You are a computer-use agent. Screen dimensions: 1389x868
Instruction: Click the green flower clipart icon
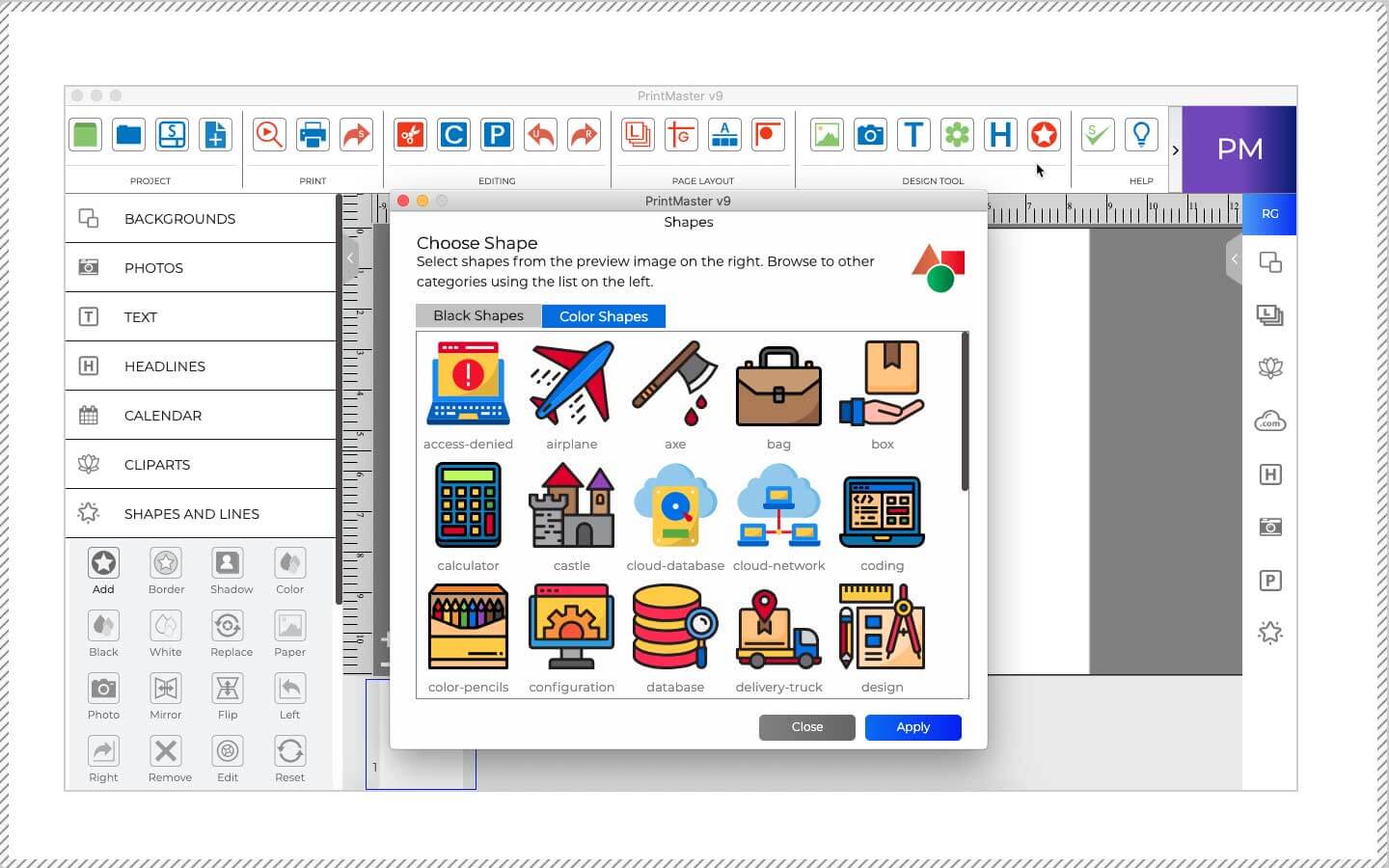957,135
